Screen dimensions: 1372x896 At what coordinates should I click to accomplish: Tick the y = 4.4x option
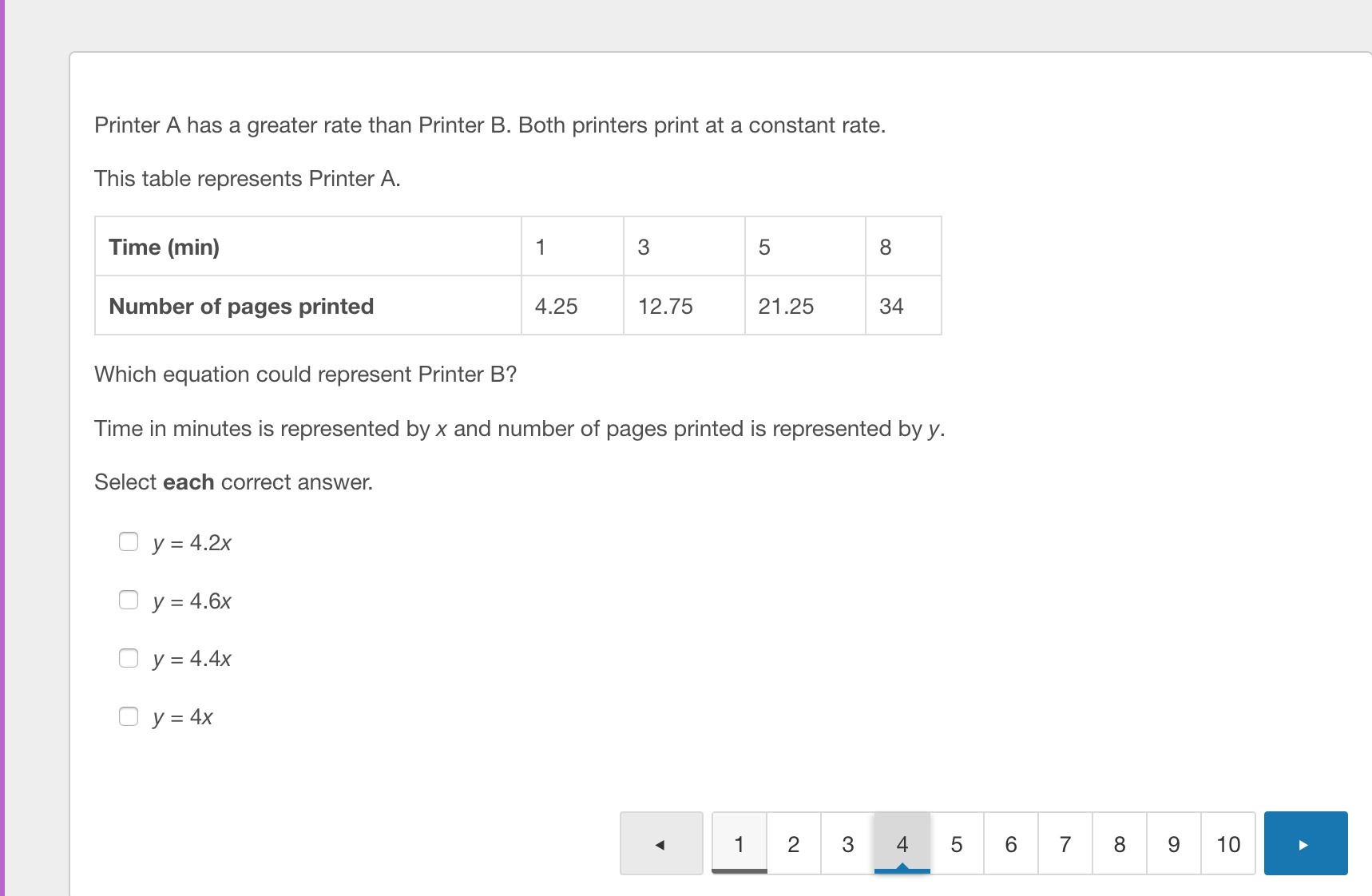click(x=129, y=658)
